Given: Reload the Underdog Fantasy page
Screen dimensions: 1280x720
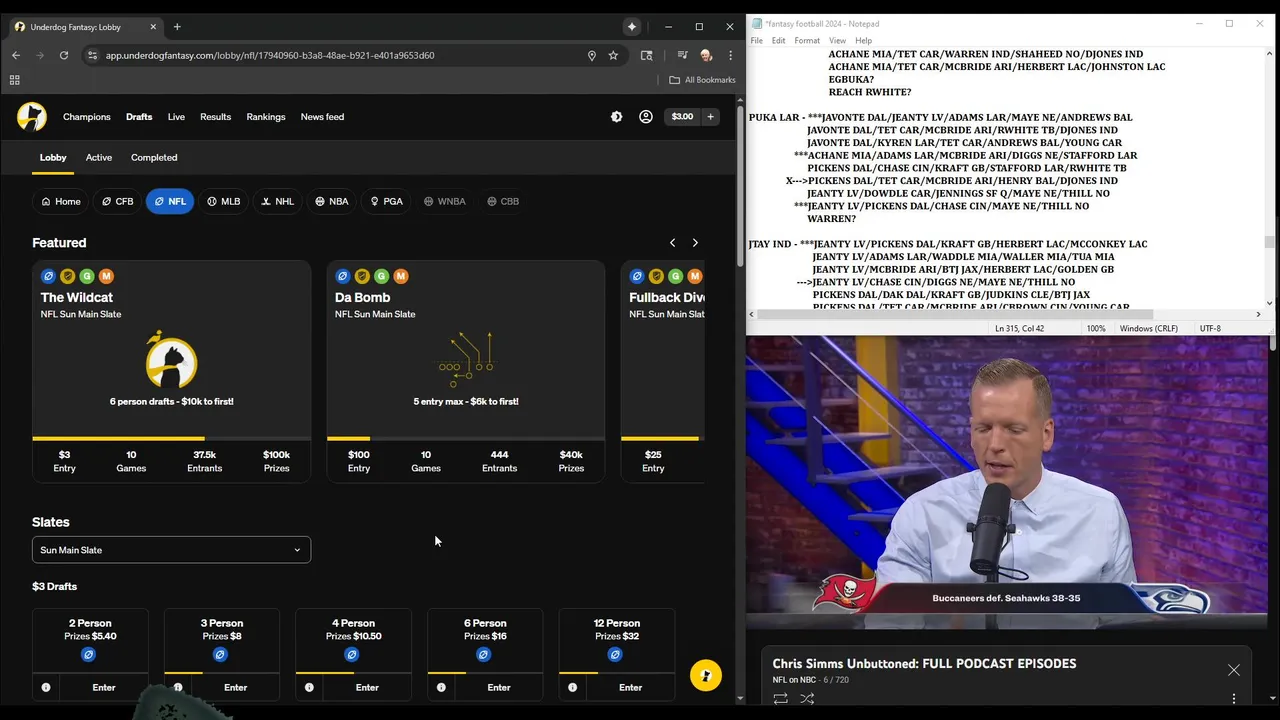Looking at the screenshot, I should coord(64,55).
